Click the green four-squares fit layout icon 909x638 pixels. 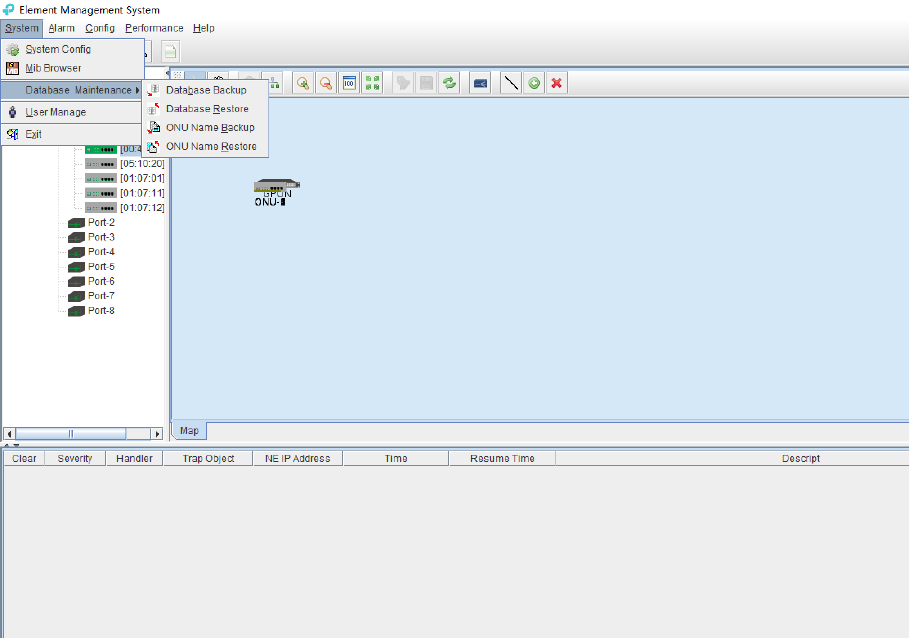click(372, 83)
